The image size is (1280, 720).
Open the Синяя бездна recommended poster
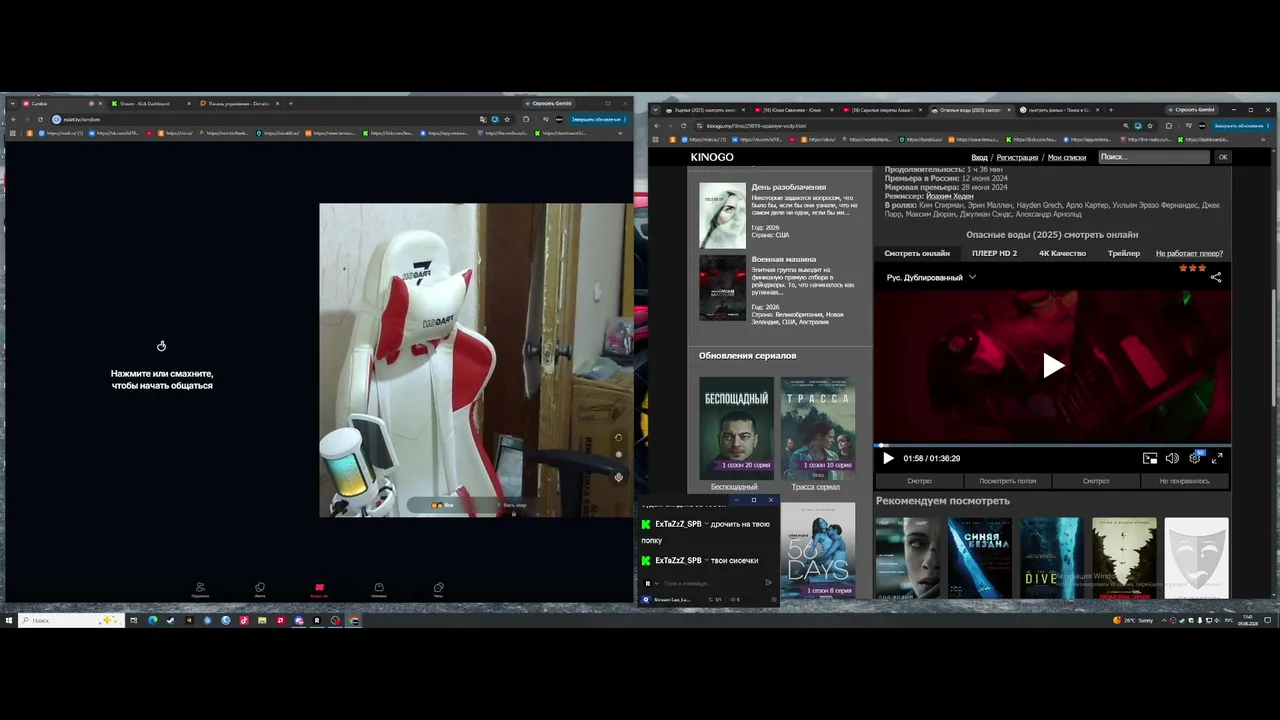980,558
